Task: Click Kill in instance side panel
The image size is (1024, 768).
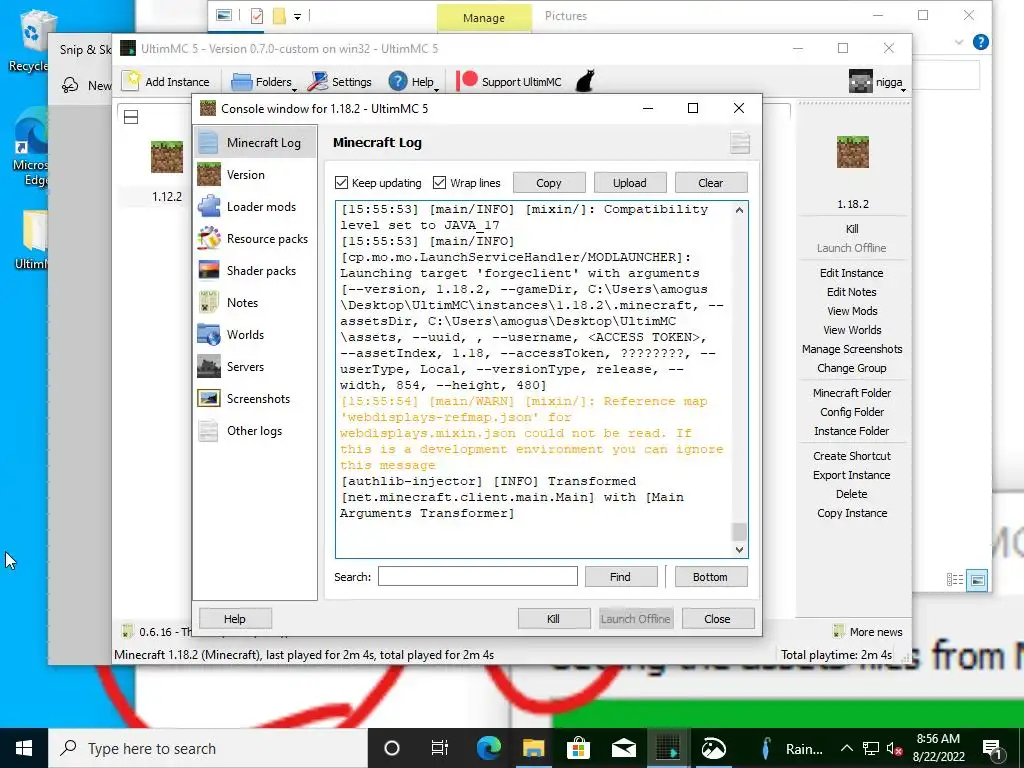Action: tap(852, 229)
